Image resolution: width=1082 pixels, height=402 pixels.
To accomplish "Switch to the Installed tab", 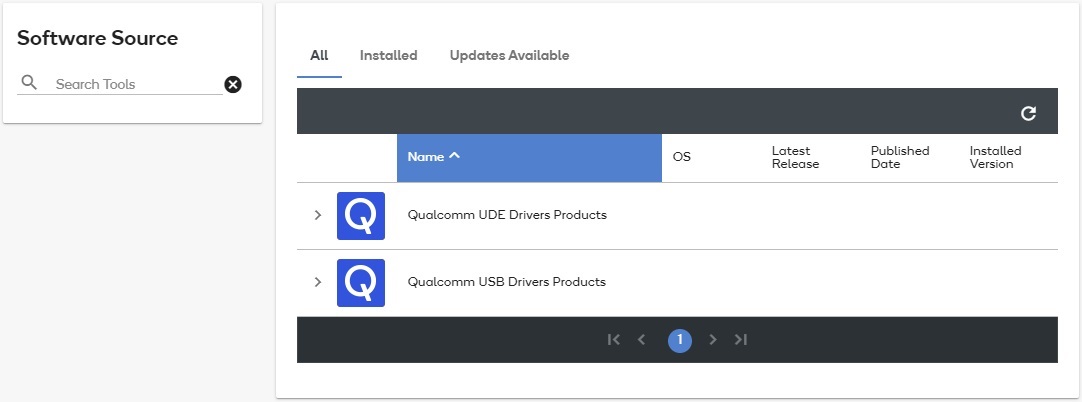I will pyautogui.click(x=388, y=56).
